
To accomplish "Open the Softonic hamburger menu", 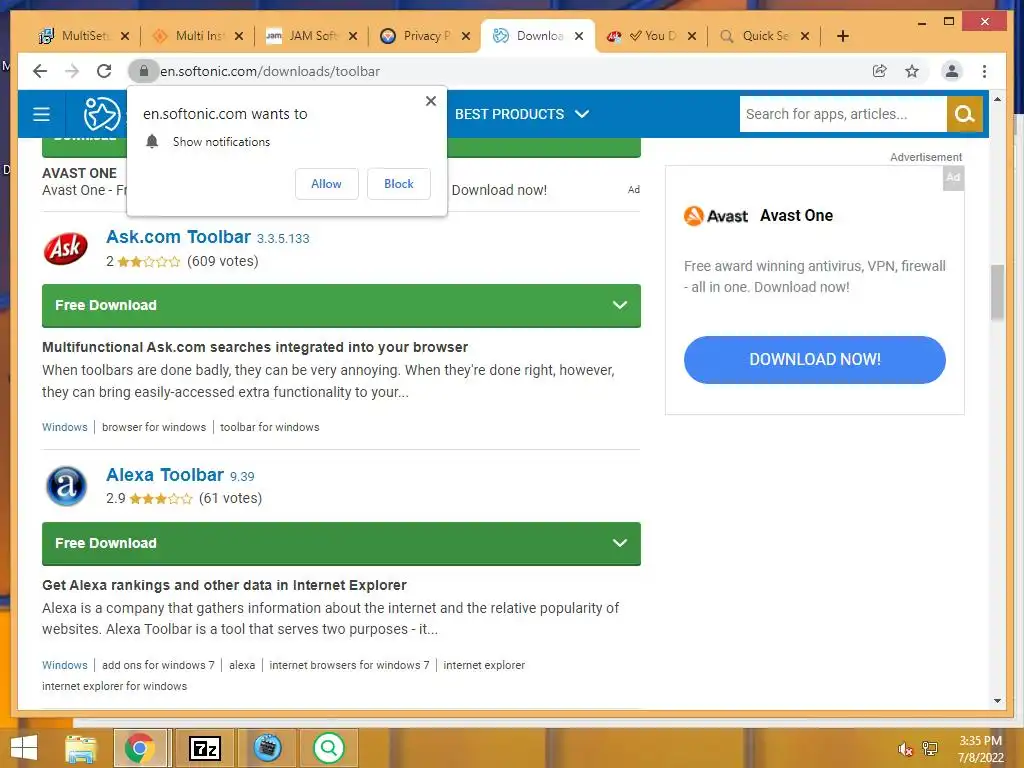I will tap(41, 114).
